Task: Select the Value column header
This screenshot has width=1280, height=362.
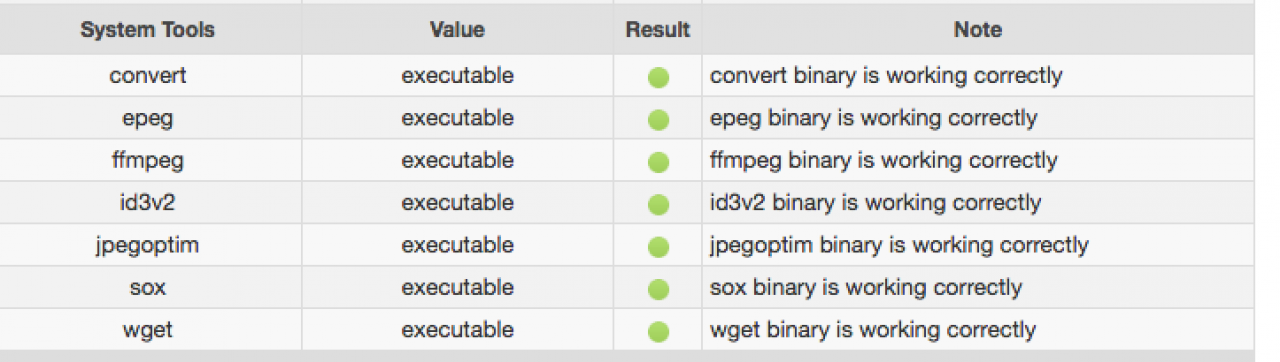Action: pos(457,30)
